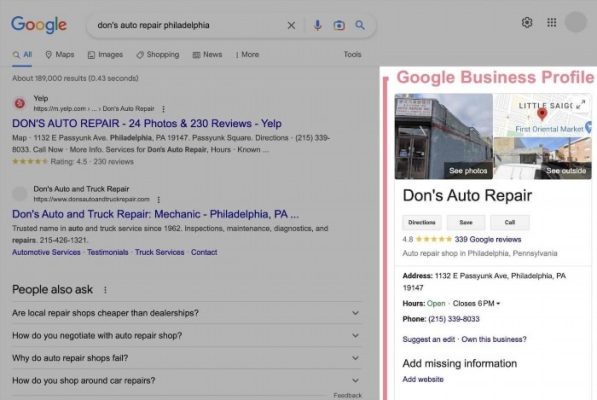Click the Don's Auto Repair profile title
597x400 pixels.
(467, 196)
